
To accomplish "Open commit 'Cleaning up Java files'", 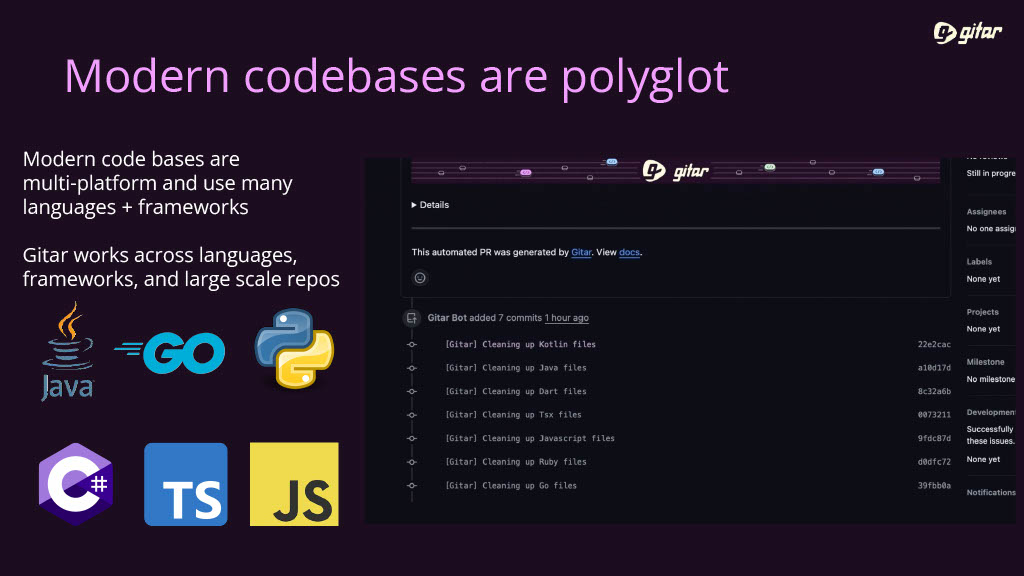I will (x=516, y=368).
